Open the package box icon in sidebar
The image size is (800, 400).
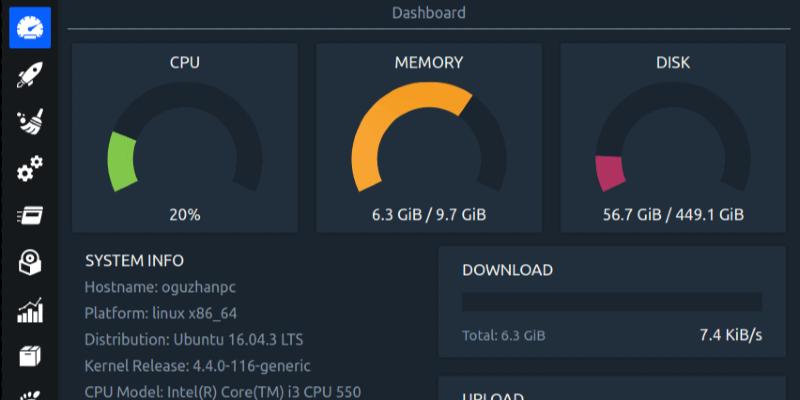(x=30, y=355)
